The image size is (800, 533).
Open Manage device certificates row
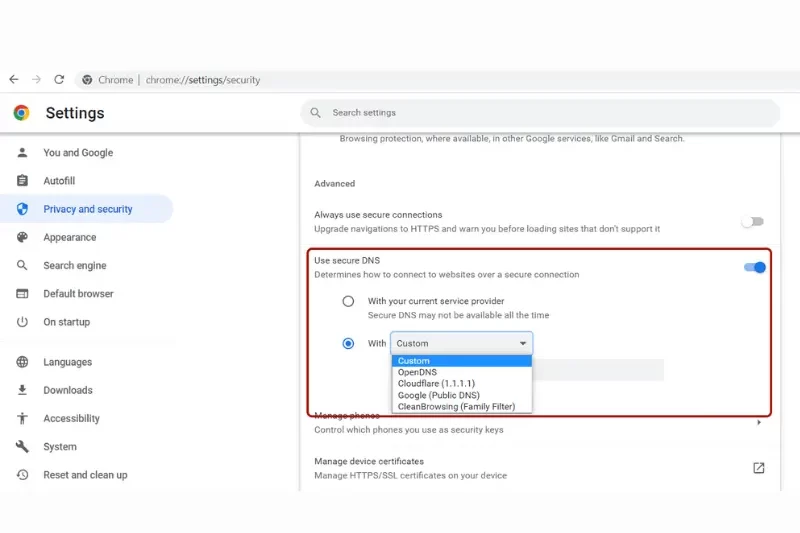(540, 468)
